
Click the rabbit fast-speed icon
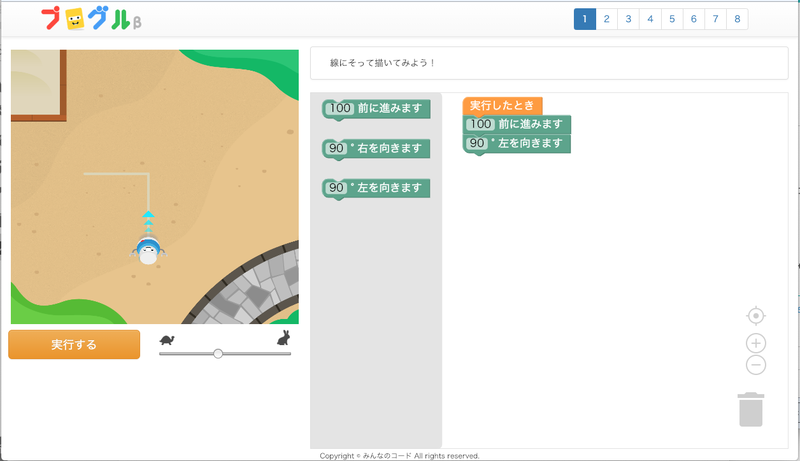point(284,338)
